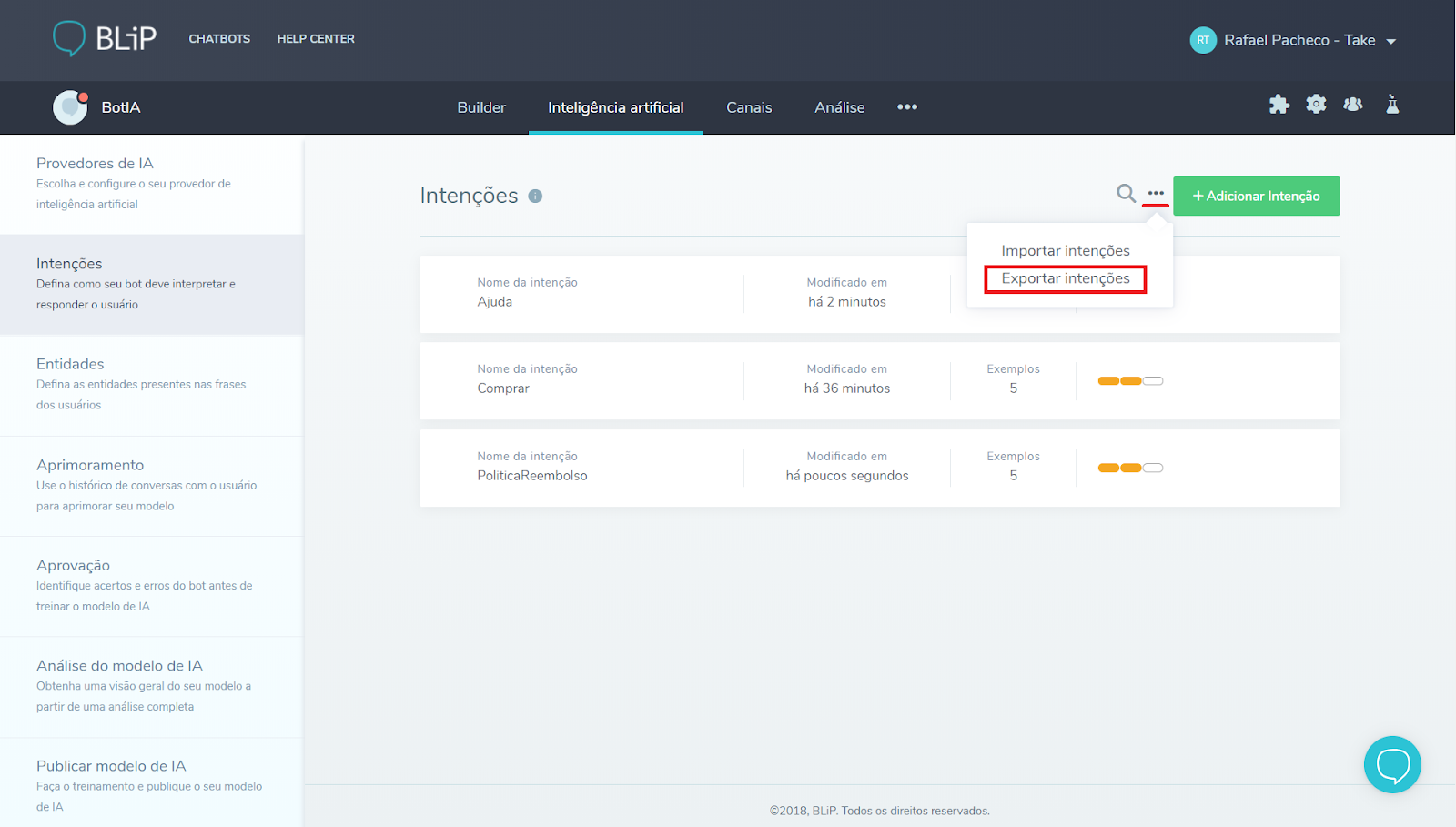Open the three-dot menu beside search
Viewport: 1456px width, 827px height.
[x=1156, y=193]
